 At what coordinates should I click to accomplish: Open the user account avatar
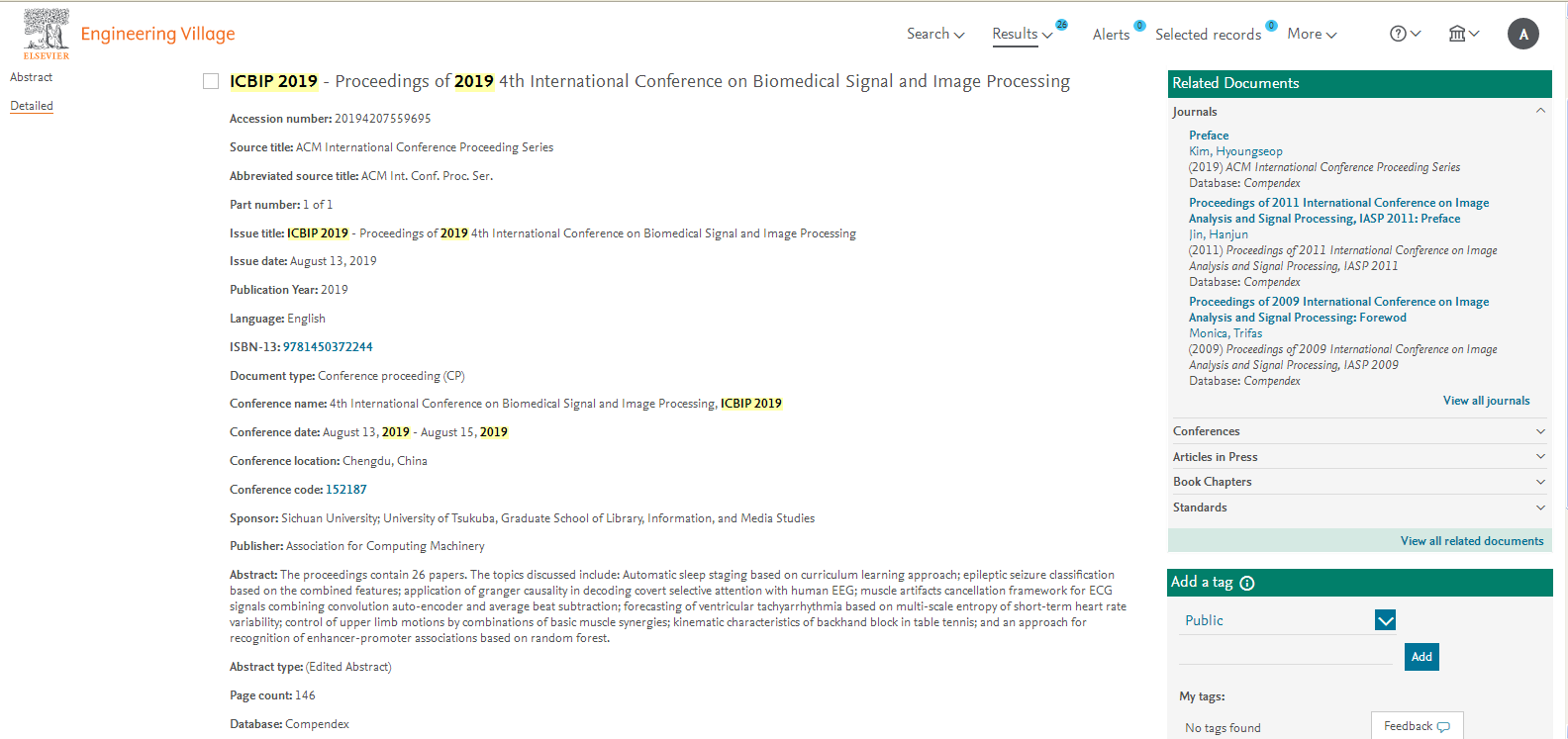tap(1522, 34)
